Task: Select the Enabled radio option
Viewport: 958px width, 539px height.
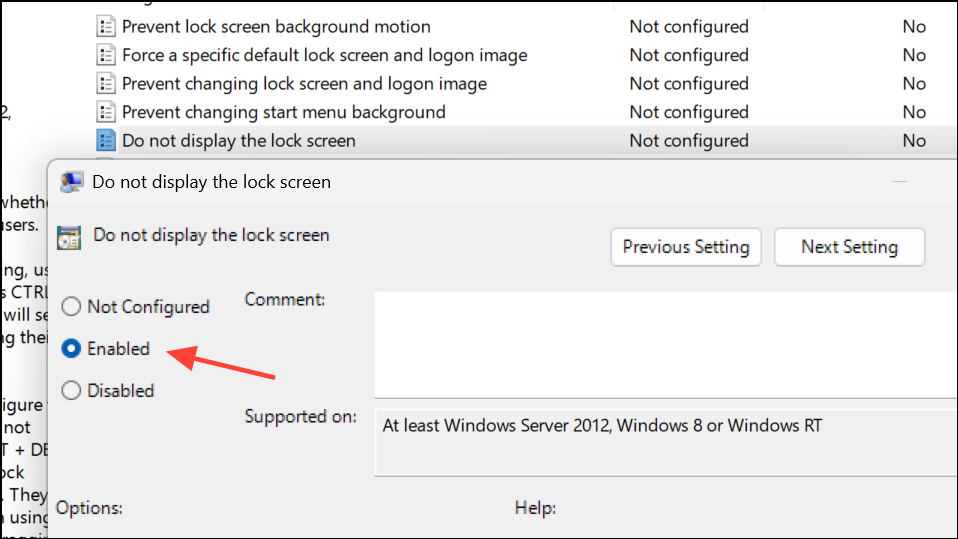Action: [x=71, y=348]
